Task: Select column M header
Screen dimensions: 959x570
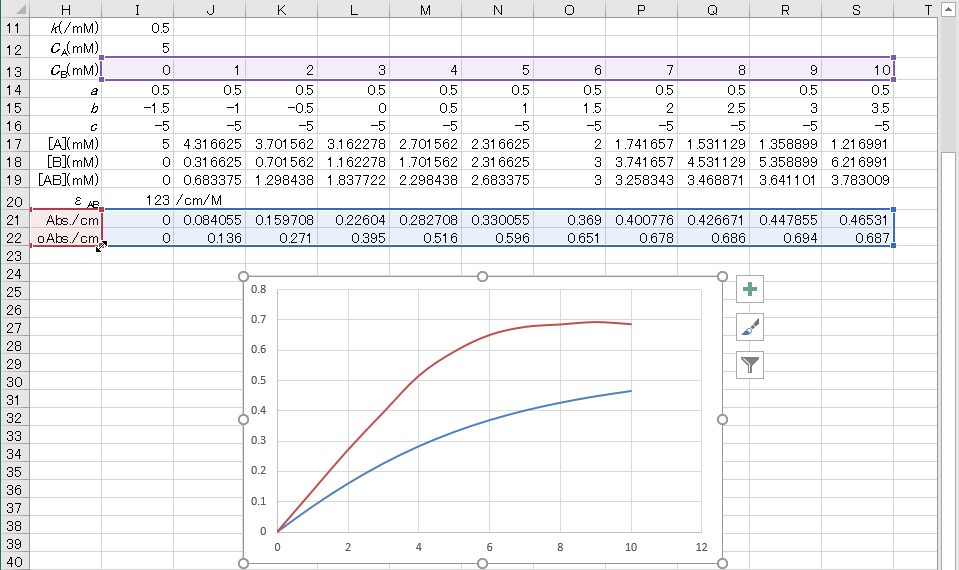Action: 425,9
